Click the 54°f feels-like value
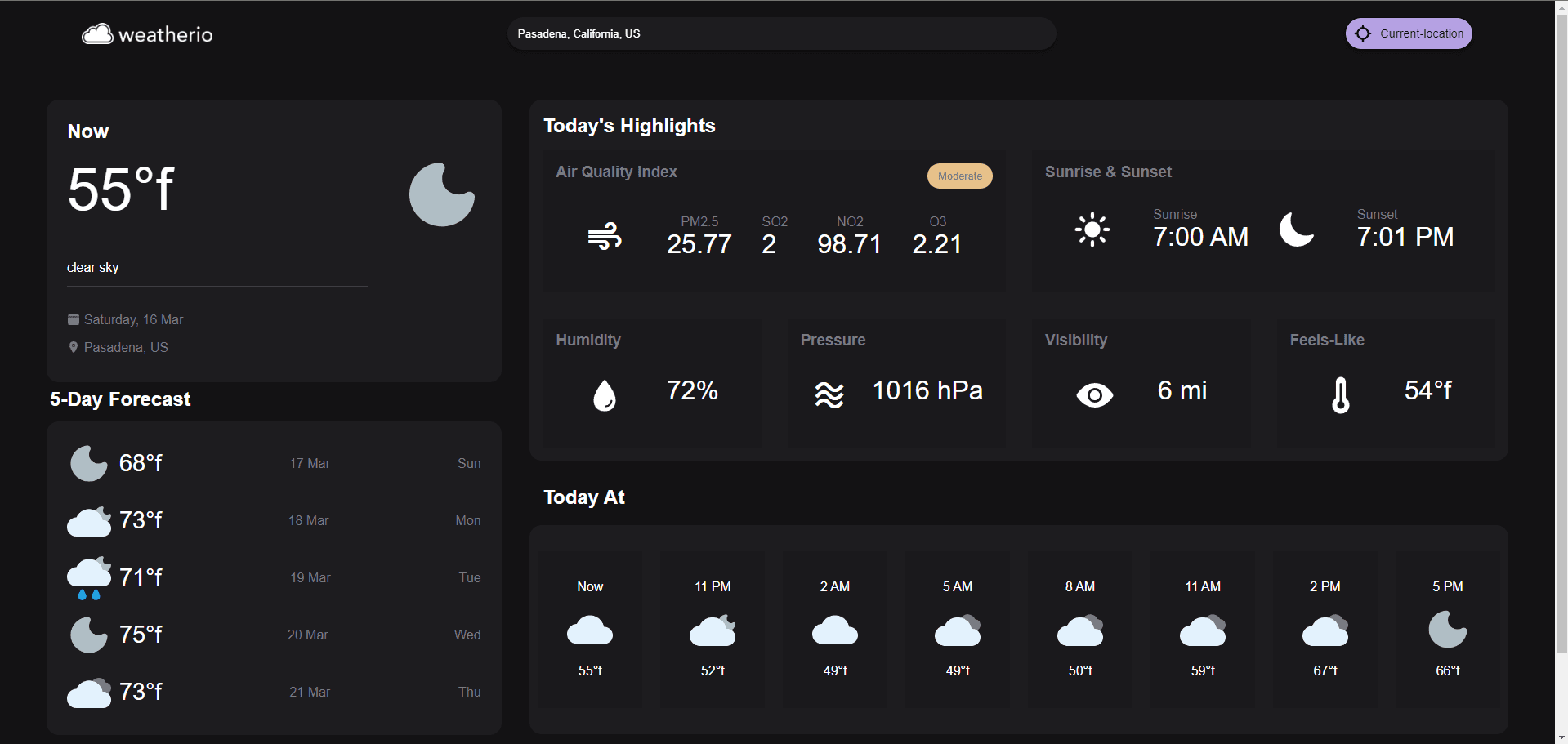Screen dimensions: 1568x744 pos(1428,390)
